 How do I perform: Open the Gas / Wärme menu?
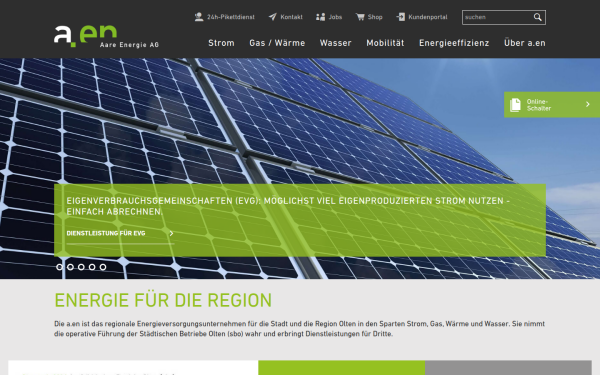click(x=277, y=43)
